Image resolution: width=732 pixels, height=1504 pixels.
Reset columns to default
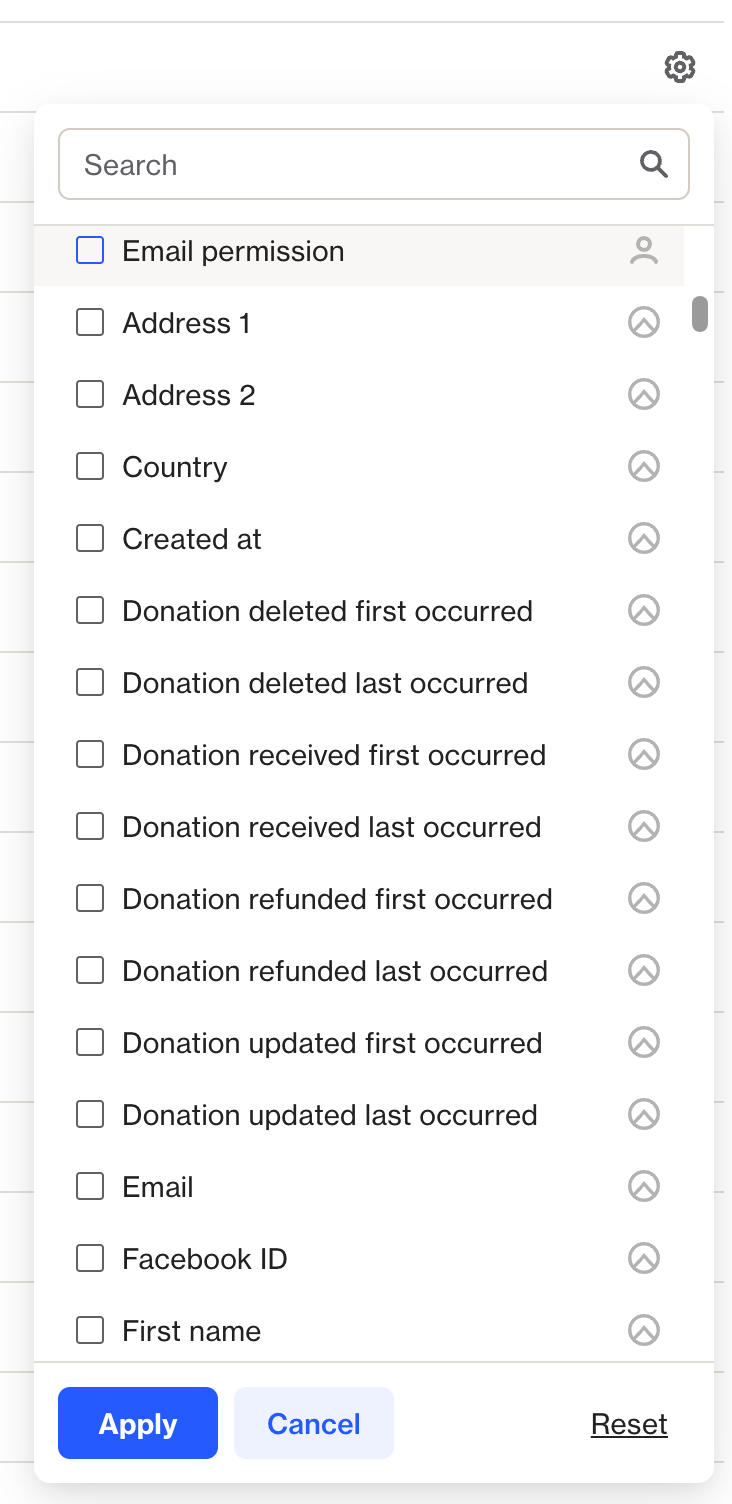click(629, 1424)
